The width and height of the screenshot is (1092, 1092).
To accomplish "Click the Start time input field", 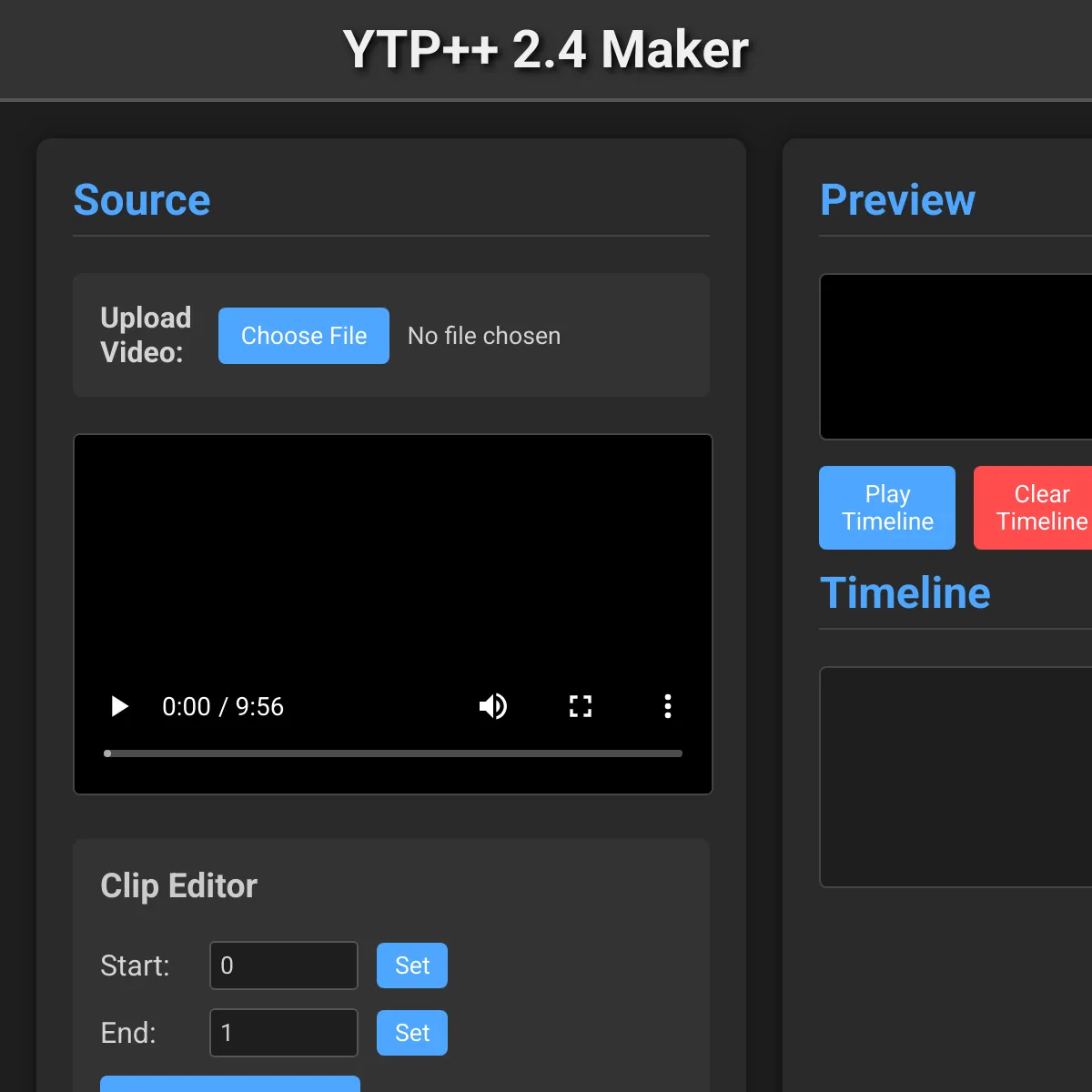I will [x=284, y=966].
